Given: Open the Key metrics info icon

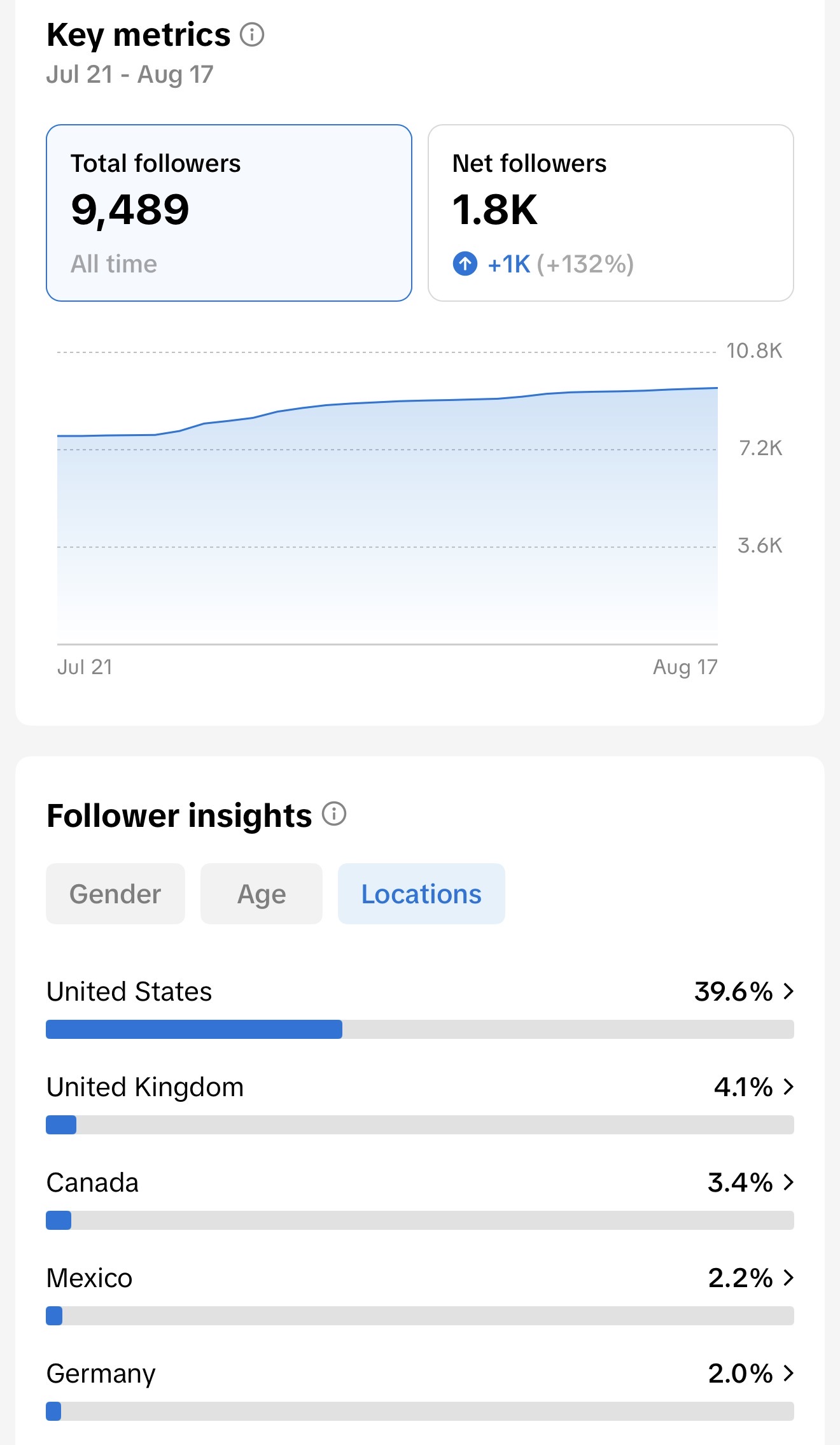Looking at the screenshot, I should [252, 34].
